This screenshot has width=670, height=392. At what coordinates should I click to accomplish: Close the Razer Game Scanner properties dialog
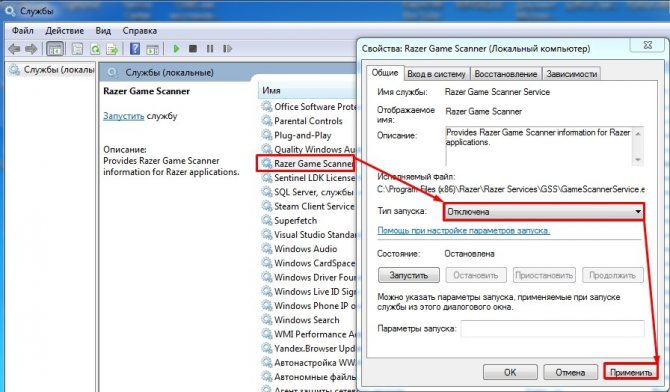tap(647, 45)
